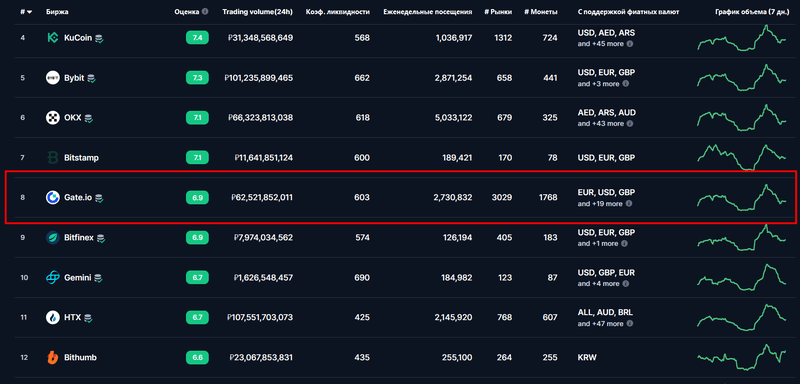Click Gate.io's 6.9 score badge
The height and width of the screenshot is (384, 800).
tap(197, 197)
